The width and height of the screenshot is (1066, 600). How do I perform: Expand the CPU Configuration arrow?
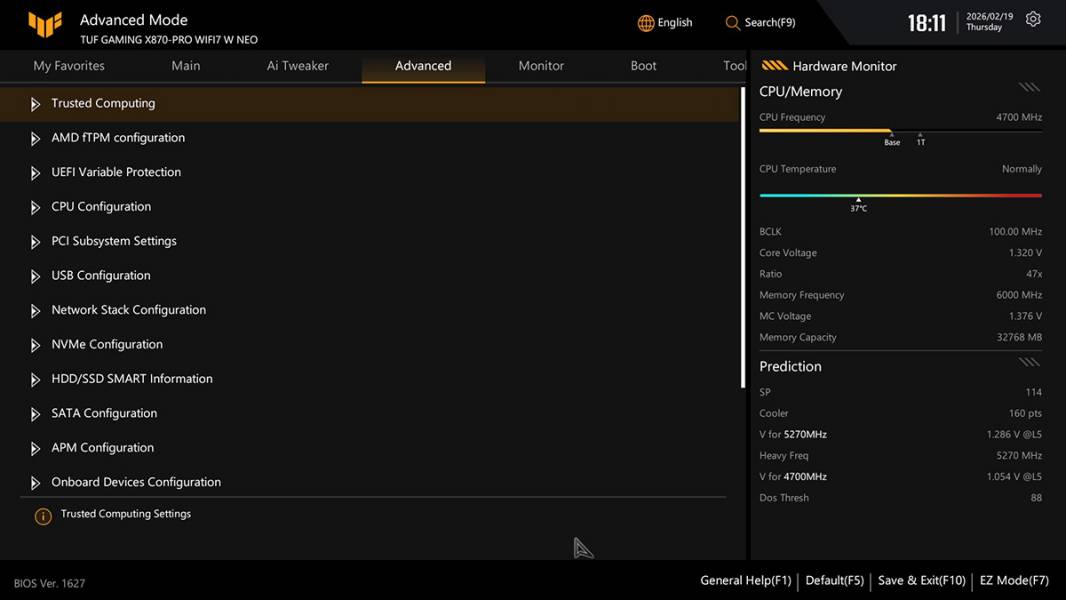click(35, 207)
